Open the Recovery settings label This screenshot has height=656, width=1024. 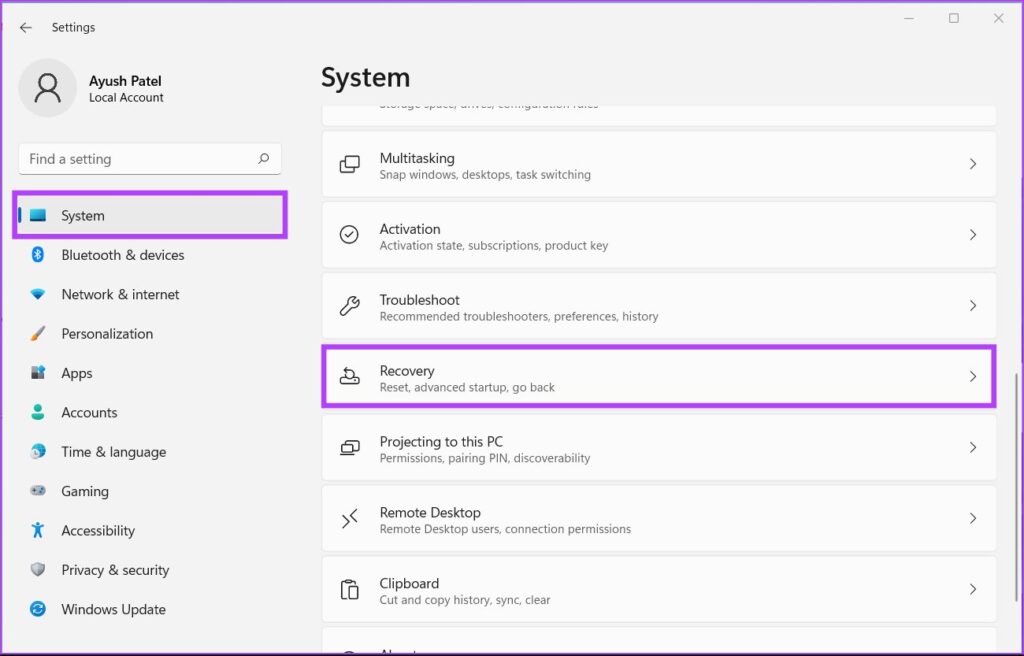click(407, 370)
